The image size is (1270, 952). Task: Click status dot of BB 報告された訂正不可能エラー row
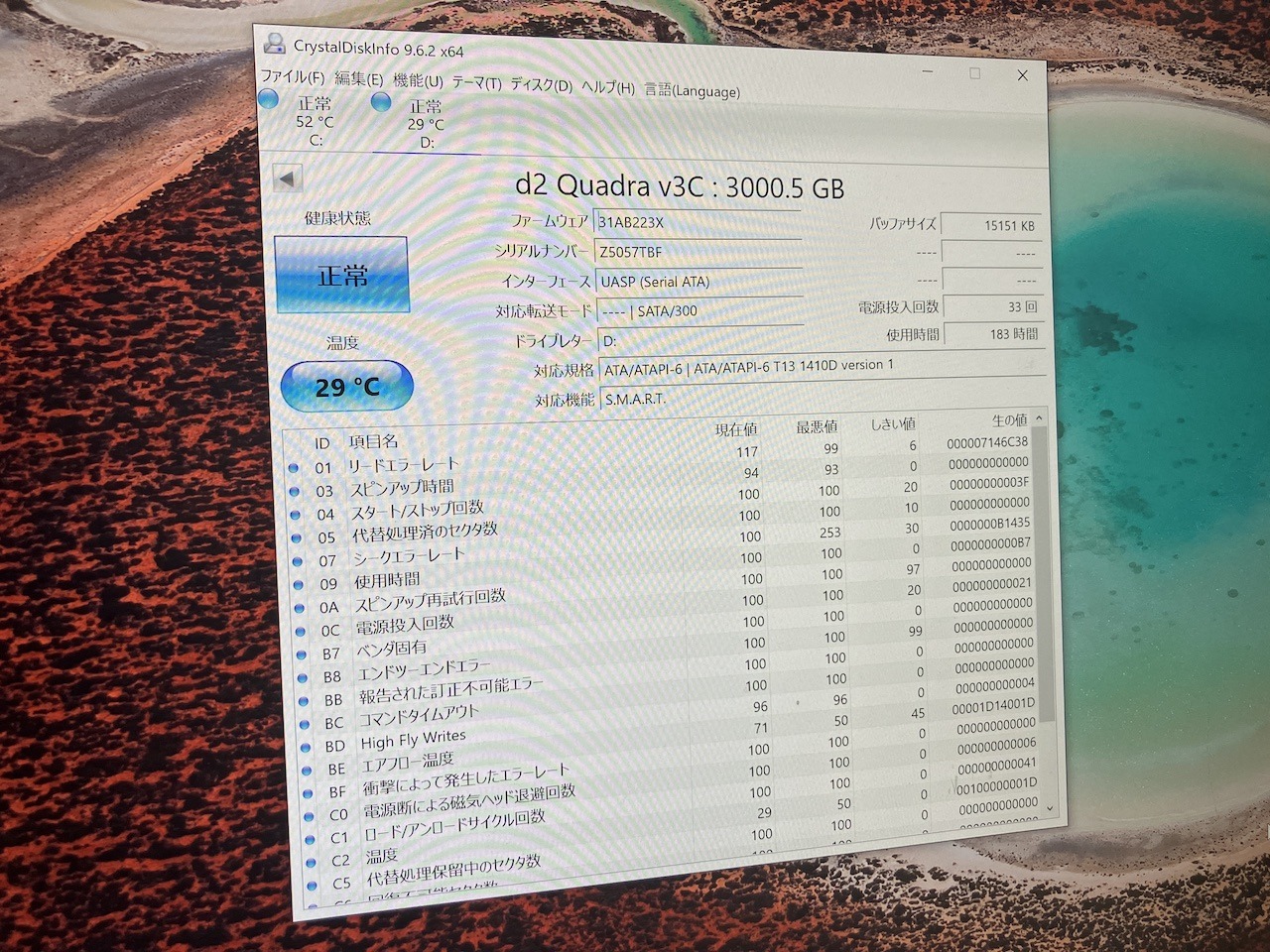pyautogui.click(x=304, y=701)
